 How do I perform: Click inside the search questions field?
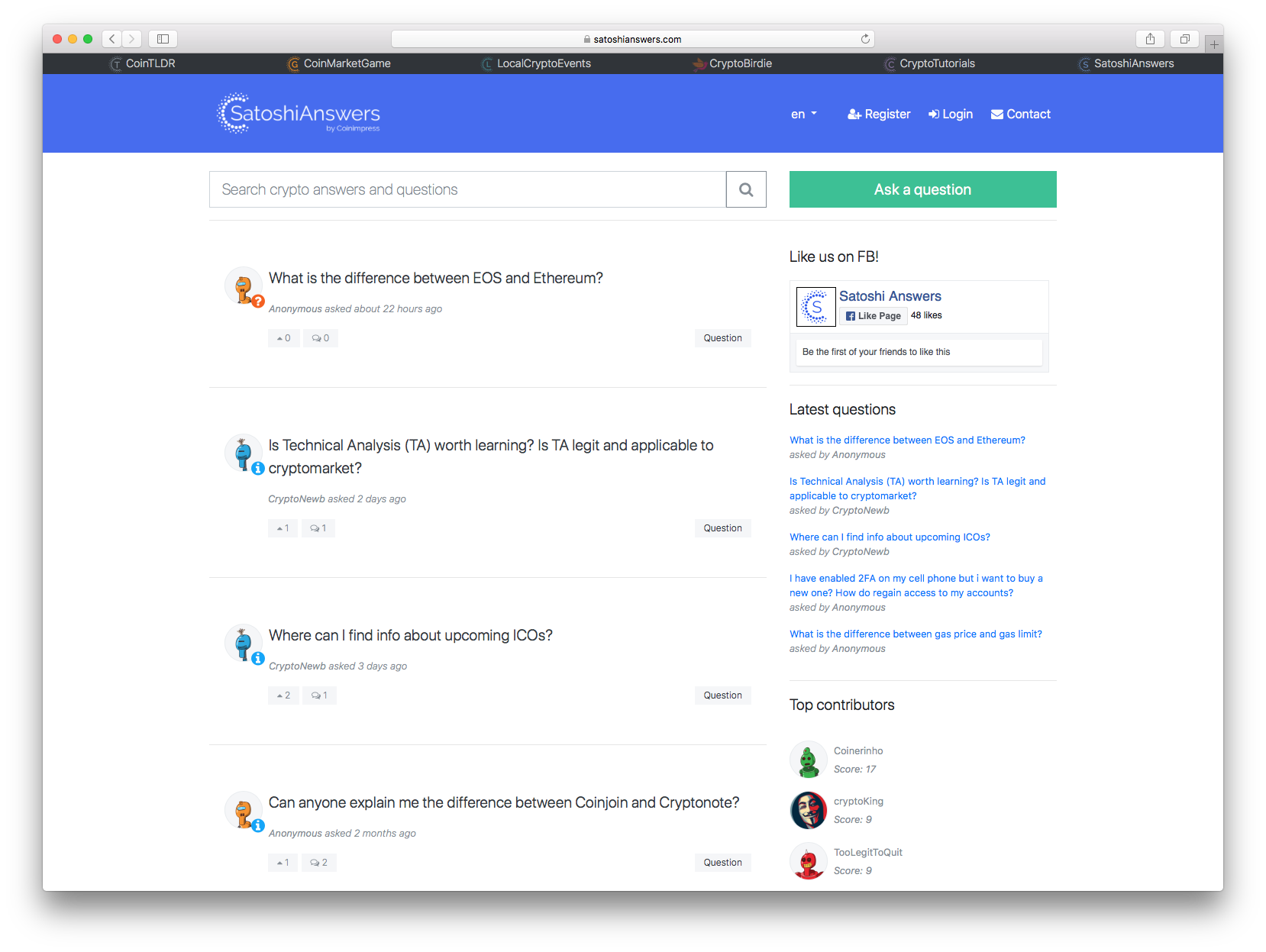pos(467,189)
